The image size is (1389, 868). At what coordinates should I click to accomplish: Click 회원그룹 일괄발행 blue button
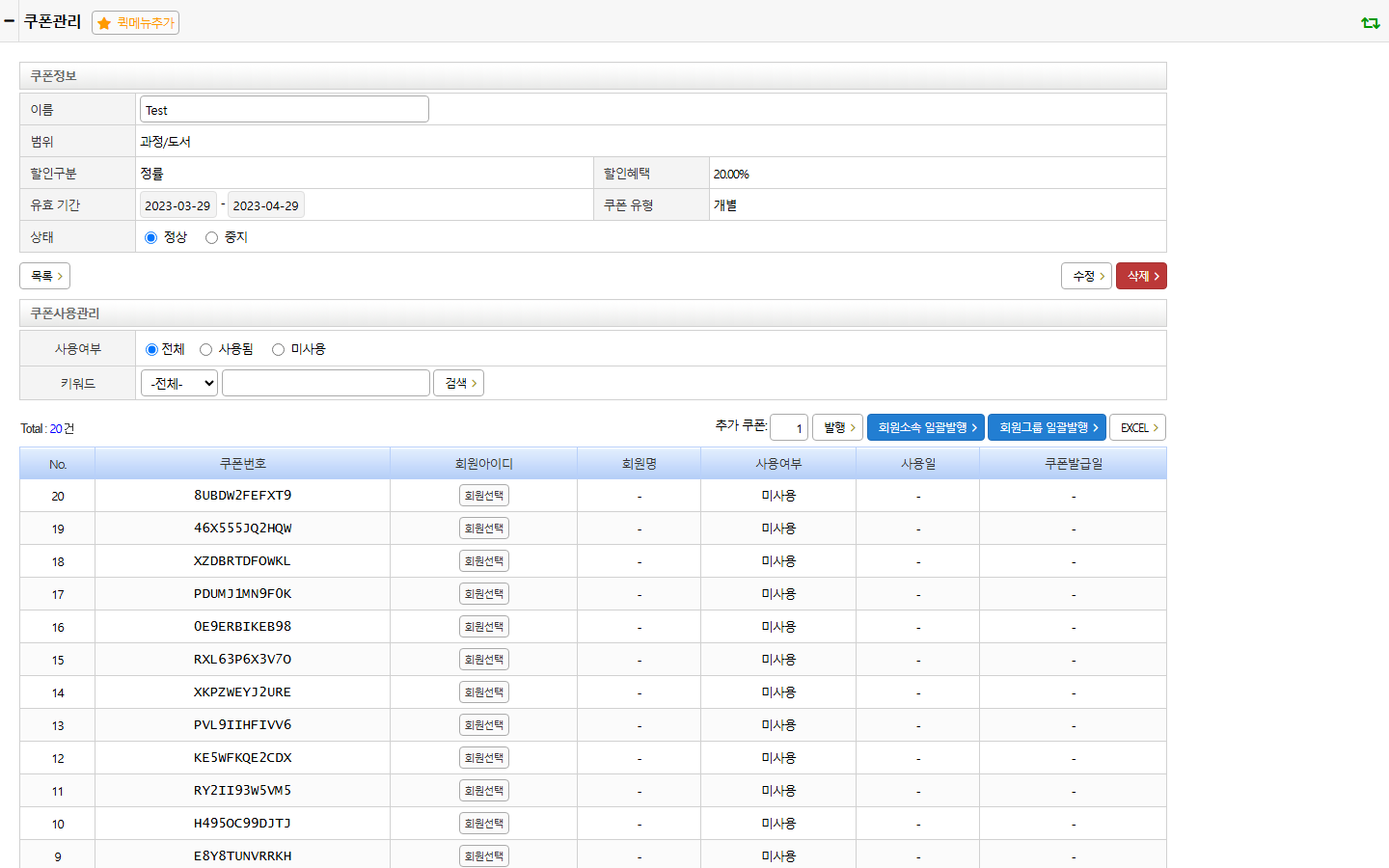[1047, 427]
